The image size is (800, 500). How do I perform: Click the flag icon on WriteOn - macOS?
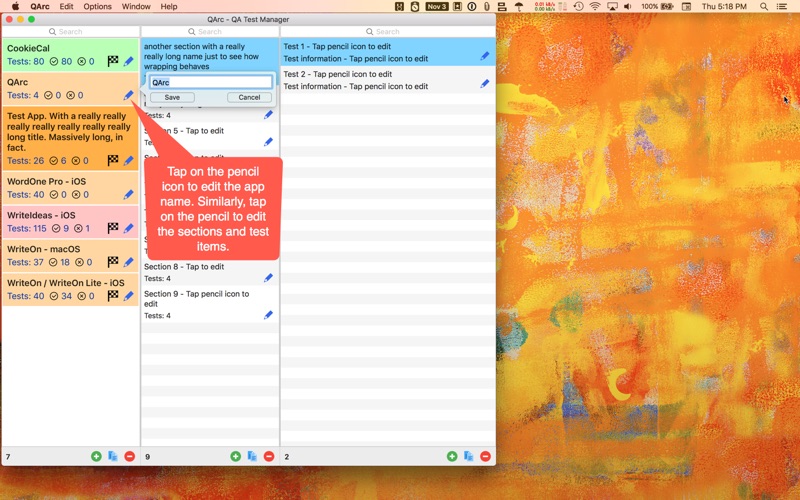pyautogui.click(x=113, y=262)
